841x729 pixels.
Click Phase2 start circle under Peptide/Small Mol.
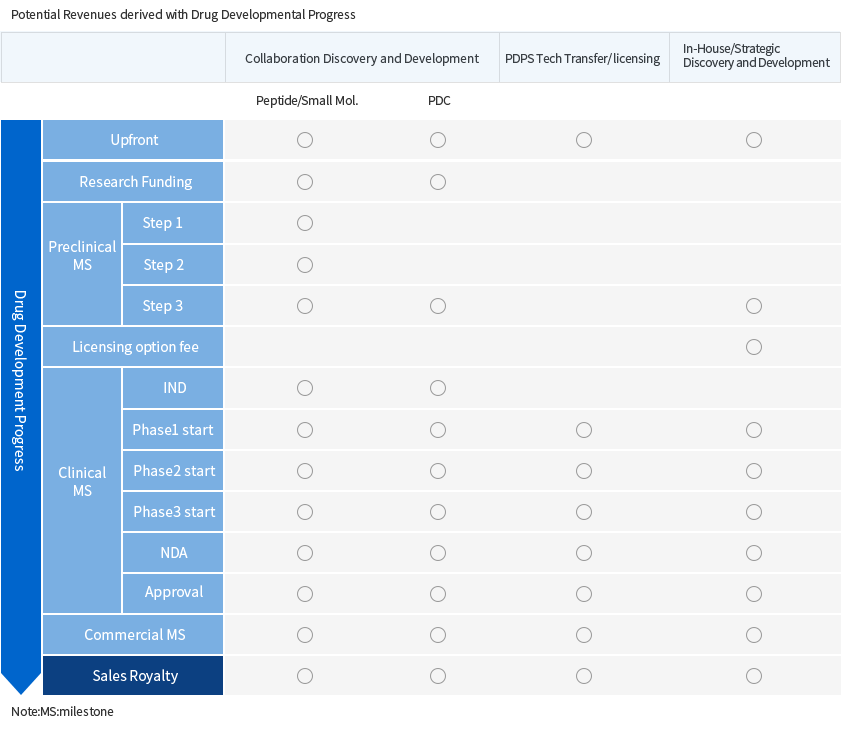coord(305,471)
